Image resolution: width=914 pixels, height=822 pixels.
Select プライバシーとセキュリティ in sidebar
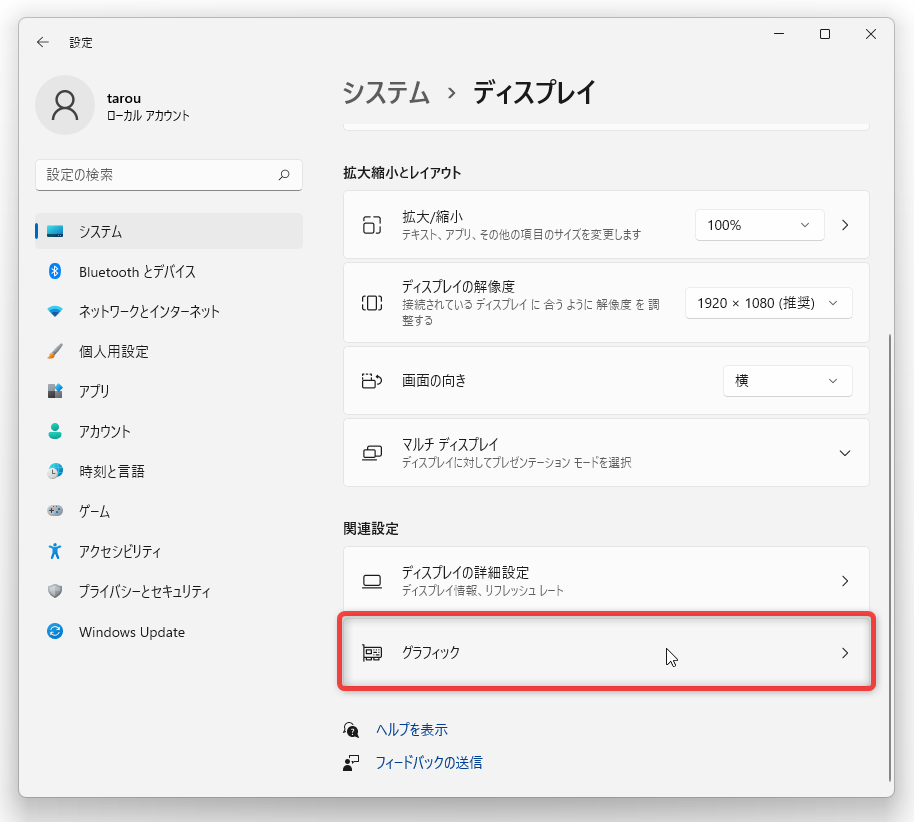click(169, 591)
